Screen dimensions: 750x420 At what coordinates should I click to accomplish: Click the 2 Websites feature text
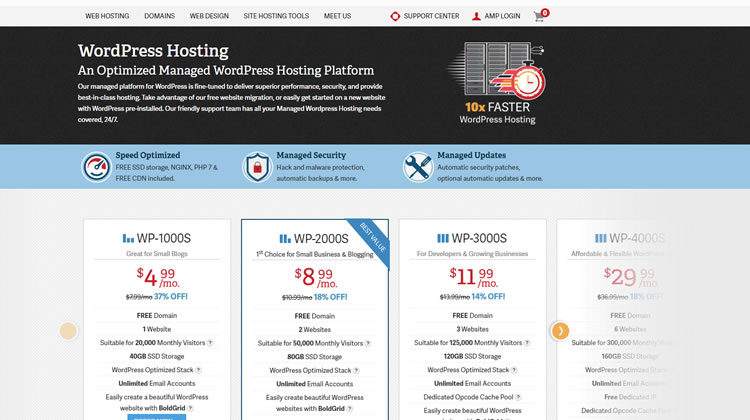314,330
